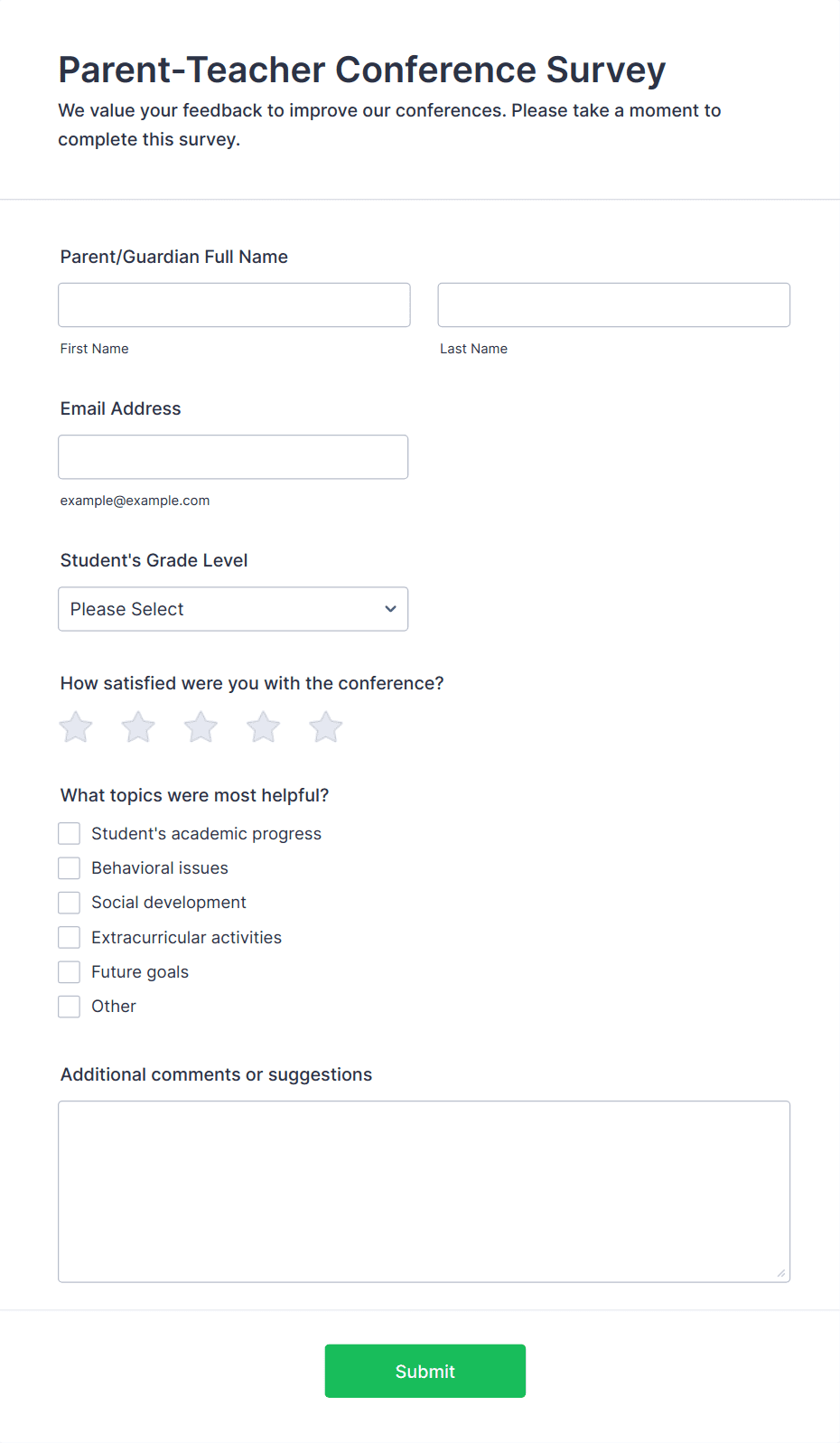
Task: Select Extracurricular activities checkbox
Action: coord(70,937)
